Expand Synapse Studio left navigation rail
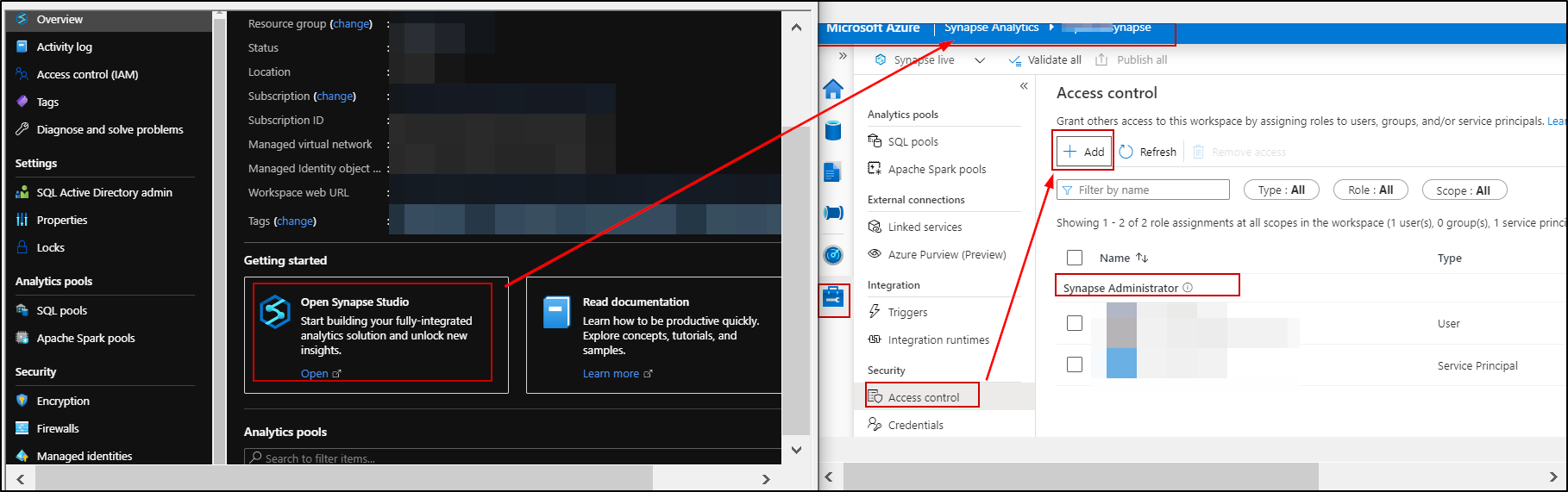Image resolution: width=1568 pixels, height=492 pixels. 843,56
